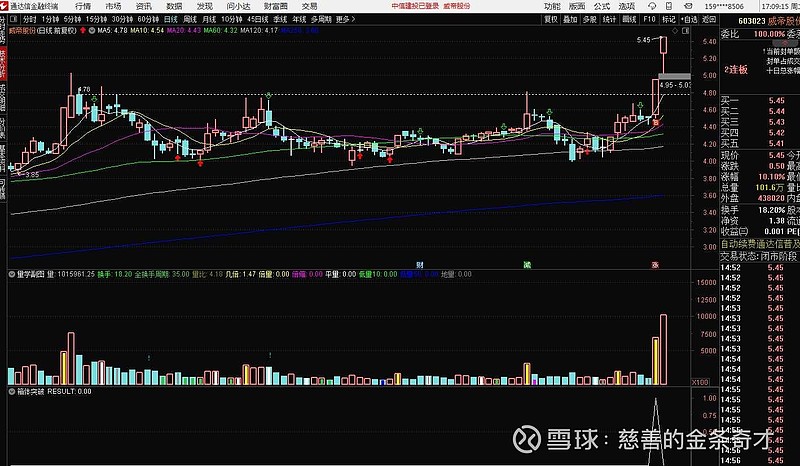Screen dimensions: 800x466
Task: Open the 公式 menu
Action: (602, 6)
